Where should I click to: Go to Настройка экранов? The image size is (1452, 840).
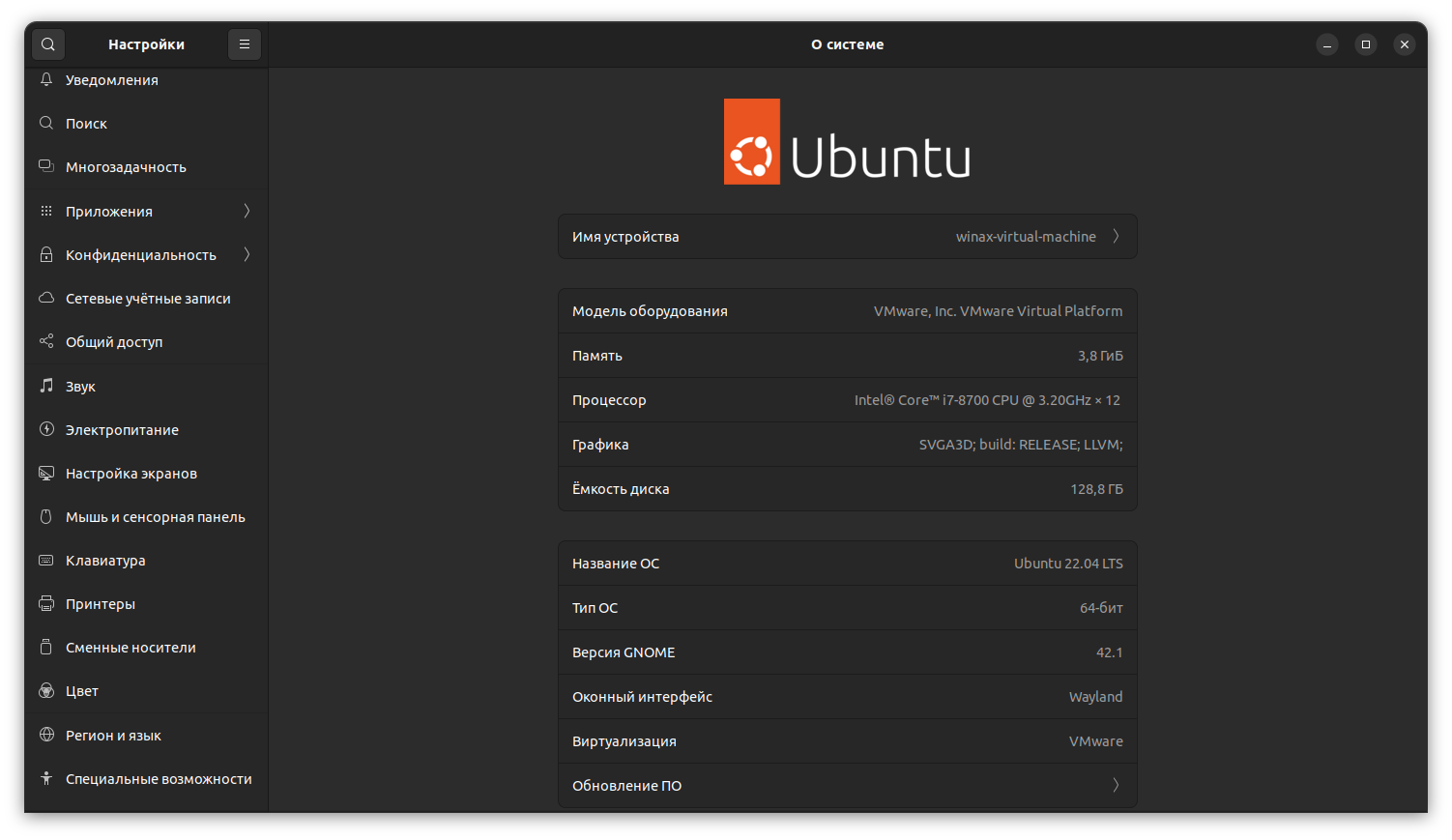pos(146,473)
